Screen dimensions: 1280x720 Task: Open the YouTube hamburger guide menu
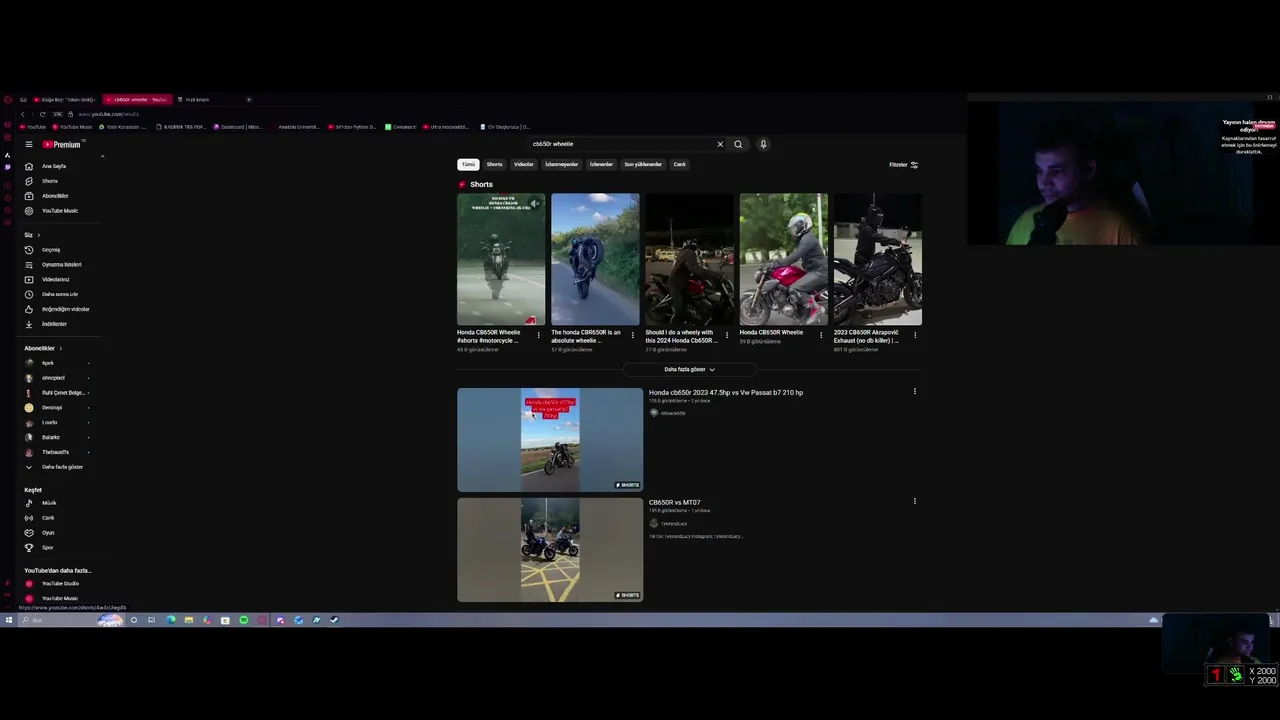29,144
